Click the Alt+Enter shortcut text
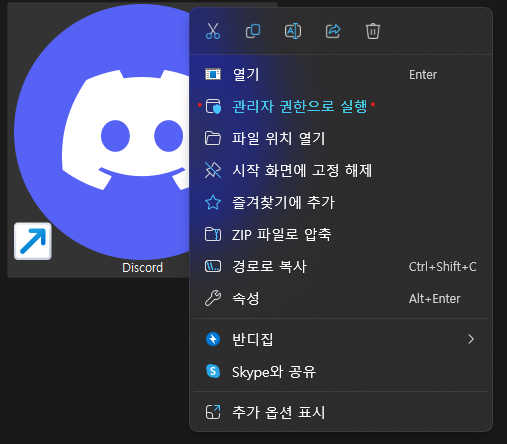 tap(434, 298)
